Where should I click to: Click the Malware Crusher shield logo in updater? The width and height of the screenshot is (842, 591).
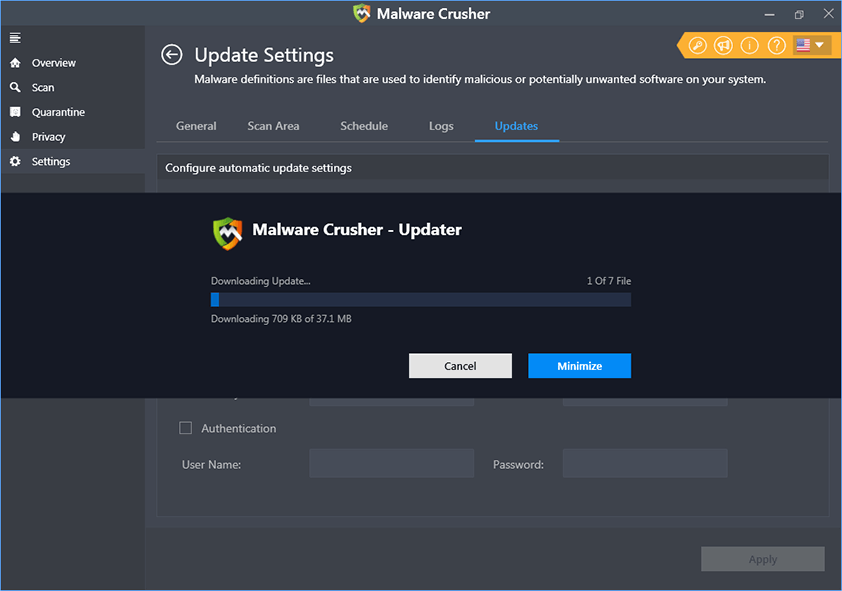pyautogui.click(x=228, y=234)
